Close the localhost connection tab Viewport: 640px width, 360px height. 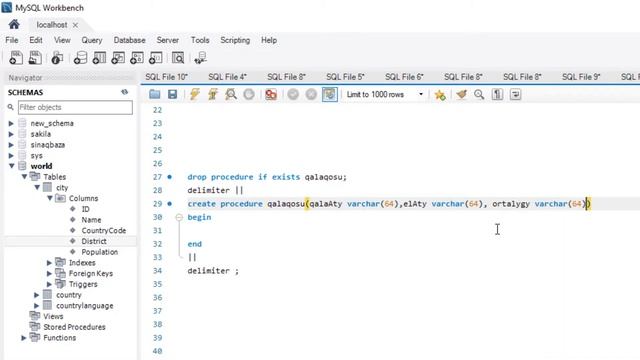click(x=75, y=25)
